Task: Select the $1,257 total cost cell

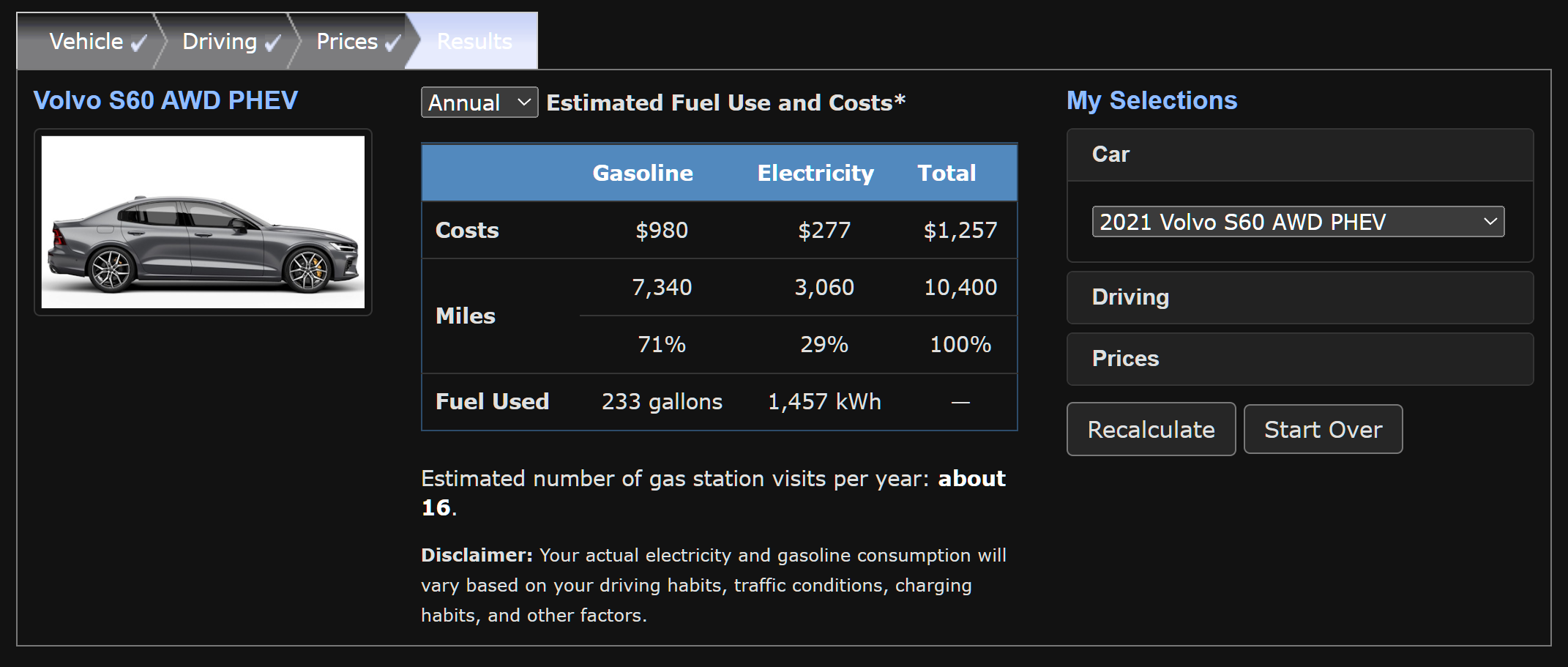Action: pyautogui.click(x=960, y=231)
